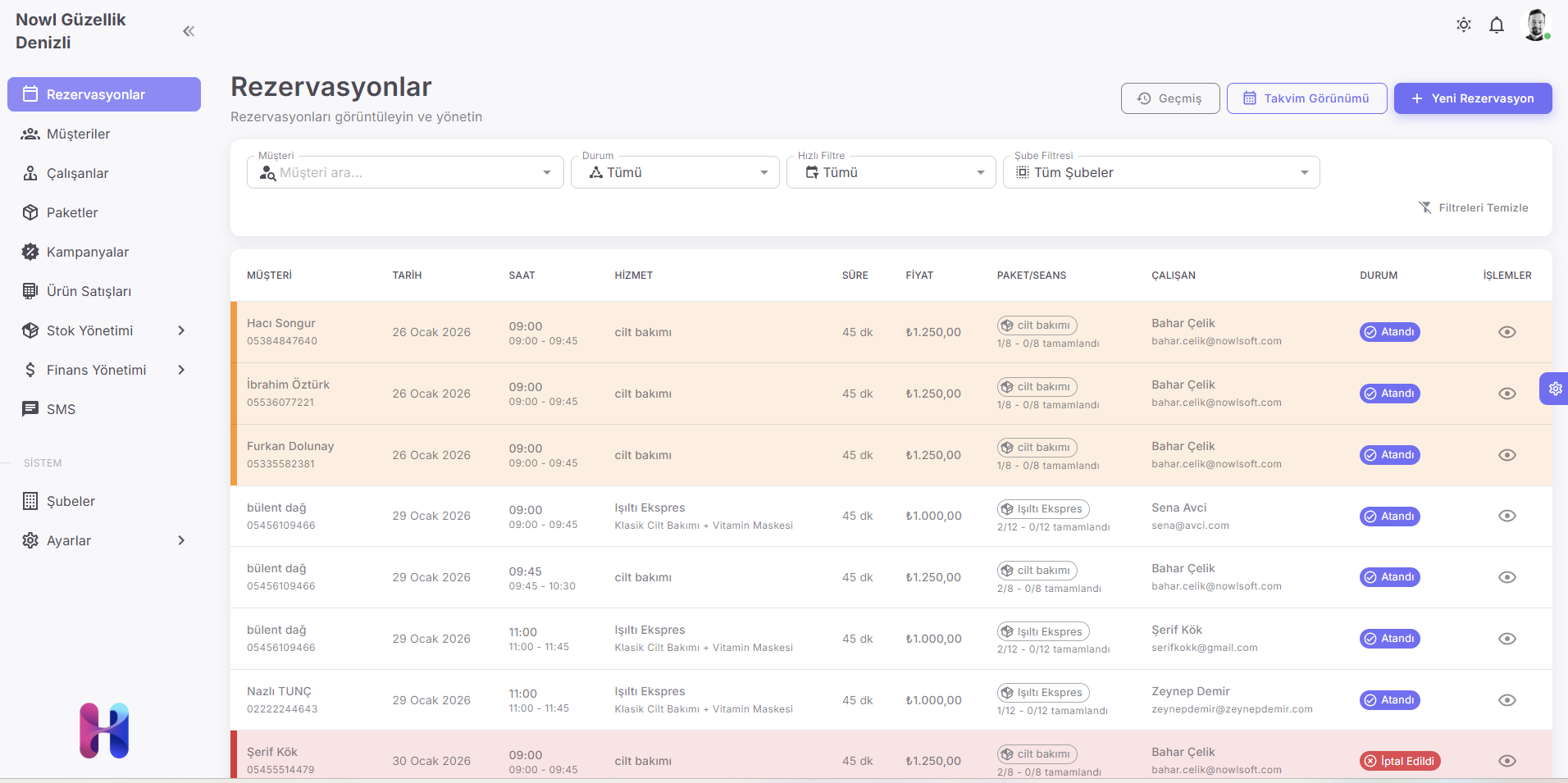Click Yeni Rezervasyon button
The height and width of the screenshot is (783, 1568).
pyautogui.click(x=1472, y=98)
